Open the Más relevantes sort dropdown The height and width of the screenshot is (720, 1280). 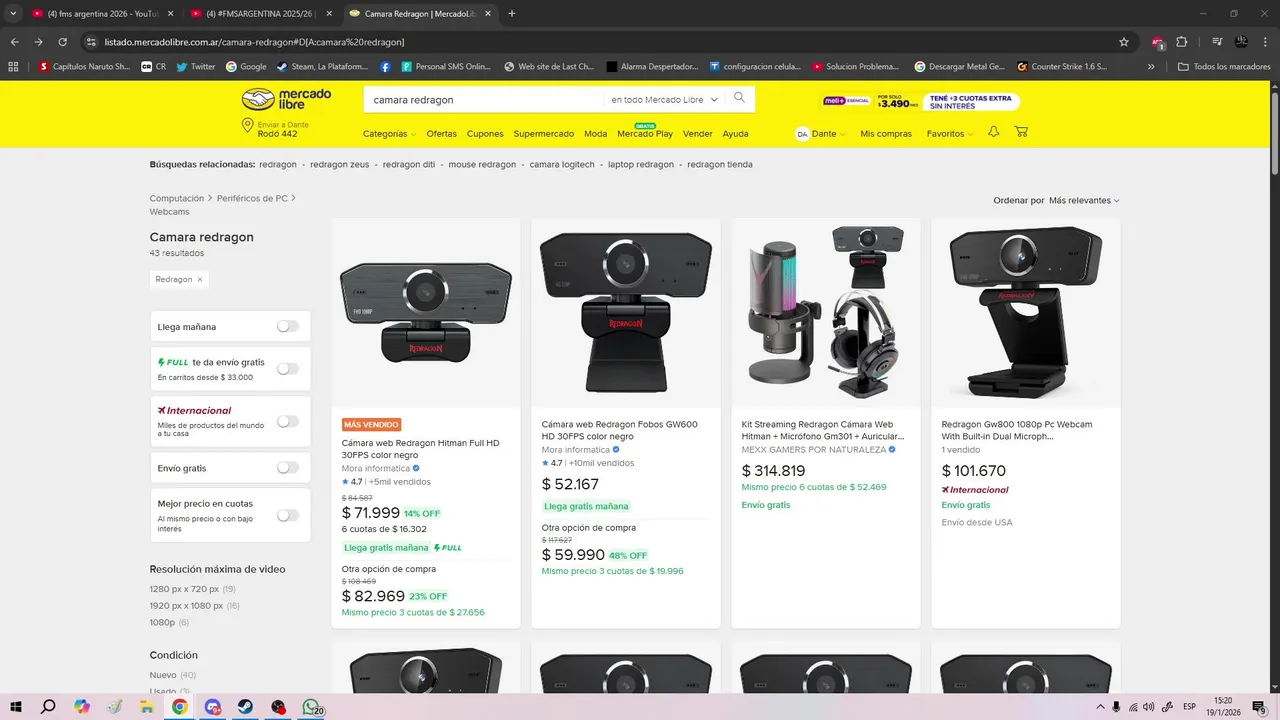[x=1084, y=200]
